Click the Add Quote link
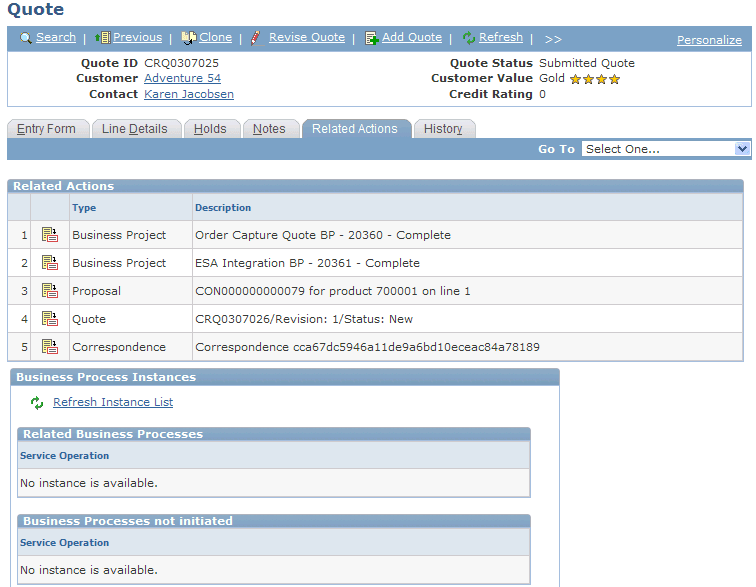Image resolution: width=756 pixels, height=587 pixels. tap(412, 37)
